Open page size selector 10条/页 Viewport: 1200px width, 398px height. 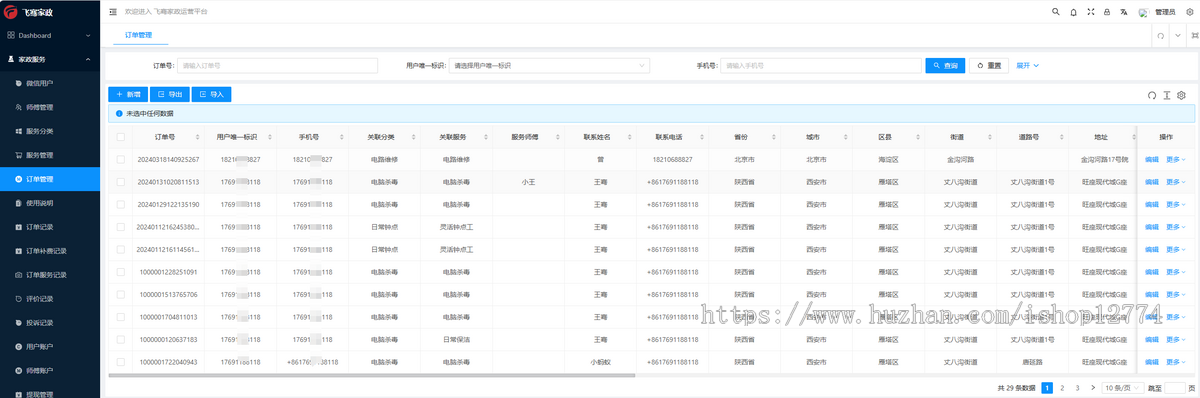click(1123, 387)
